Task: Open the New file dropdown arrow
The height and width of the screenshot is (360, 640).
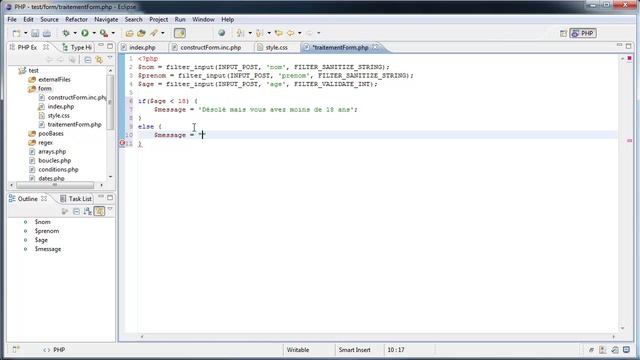Action: coord(25,33)
